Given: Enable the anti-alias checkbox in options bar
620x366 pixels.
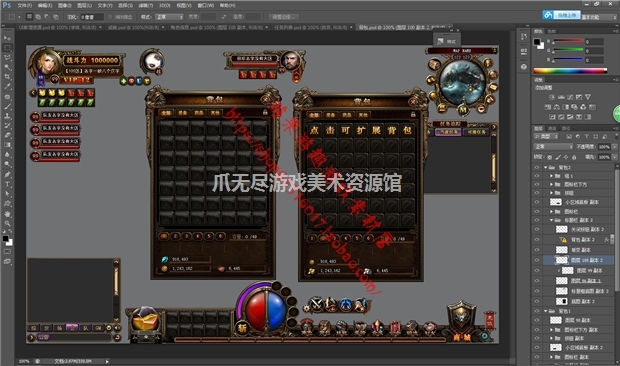Looking at the screenshot, I should pyautogui.click(x=110, y=17).
